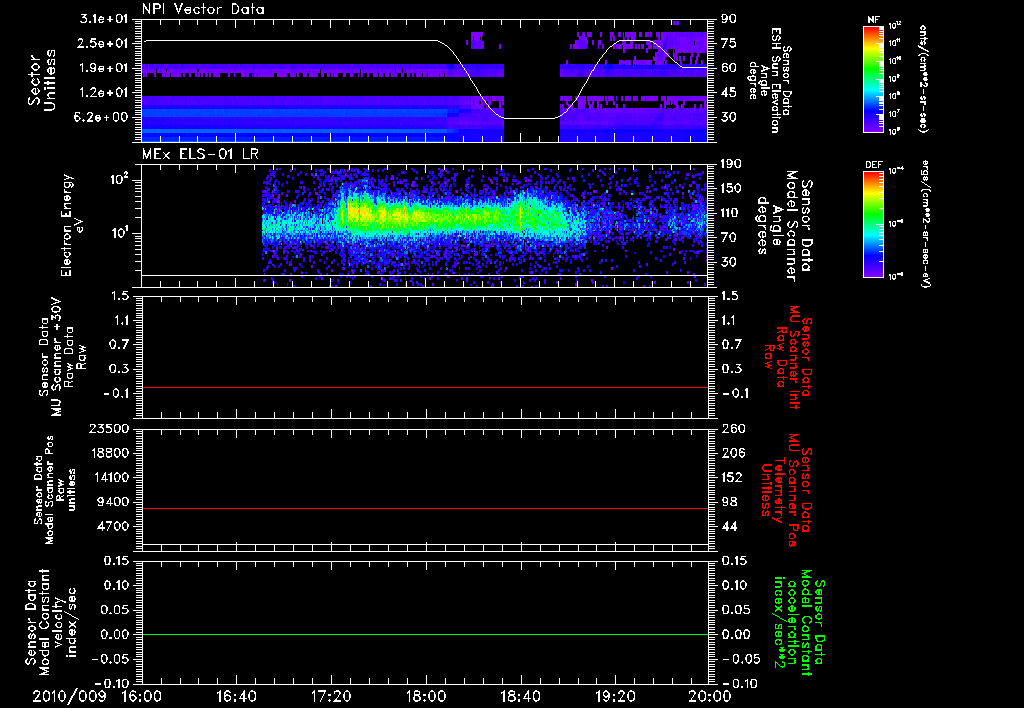
Task: Click the 18:40 time axis label
Action: (520, 696)
